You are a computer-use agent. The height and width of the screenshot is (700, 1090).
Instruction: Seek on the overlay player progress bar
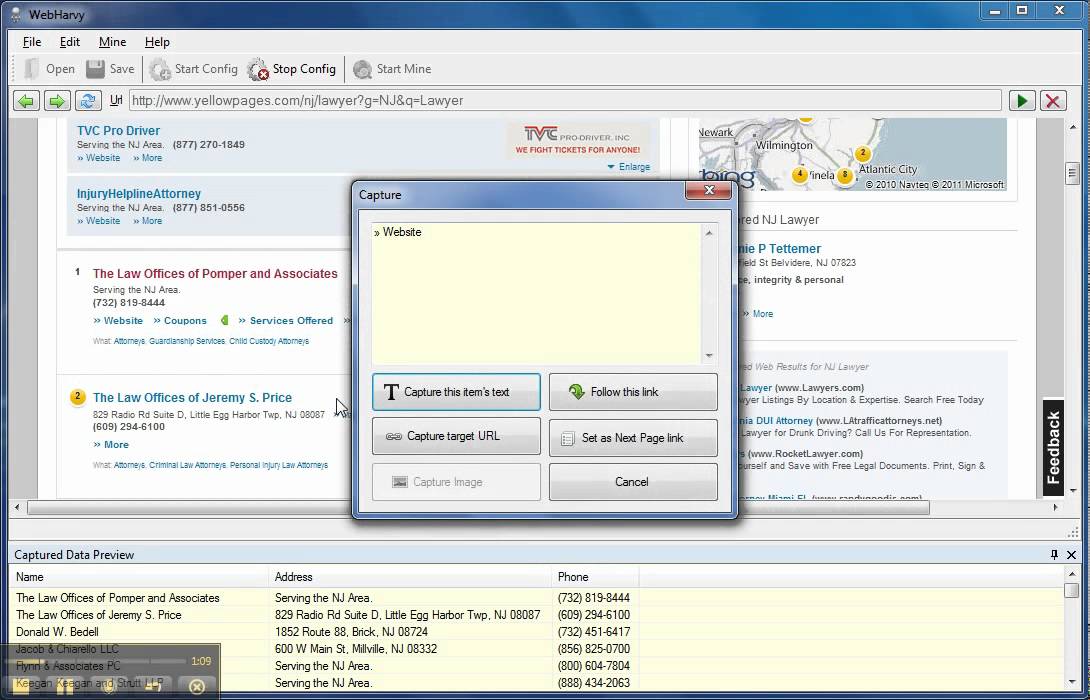97,661
